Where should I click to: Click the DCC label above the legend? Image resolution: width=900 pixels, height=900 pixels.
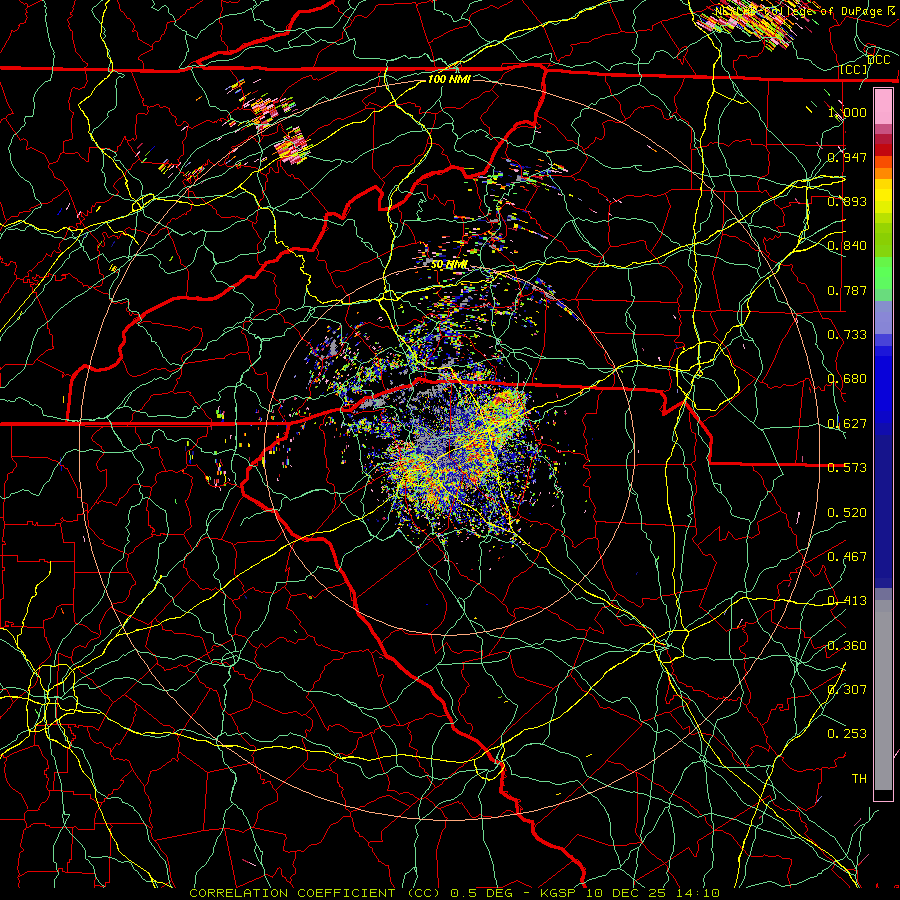(x=879, y=60)
